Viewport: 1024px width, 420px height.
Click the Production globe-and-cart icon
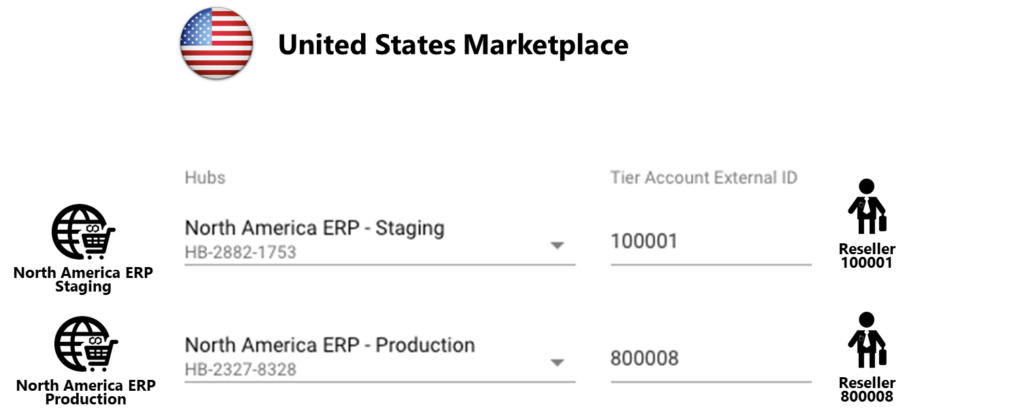point(86,344)
